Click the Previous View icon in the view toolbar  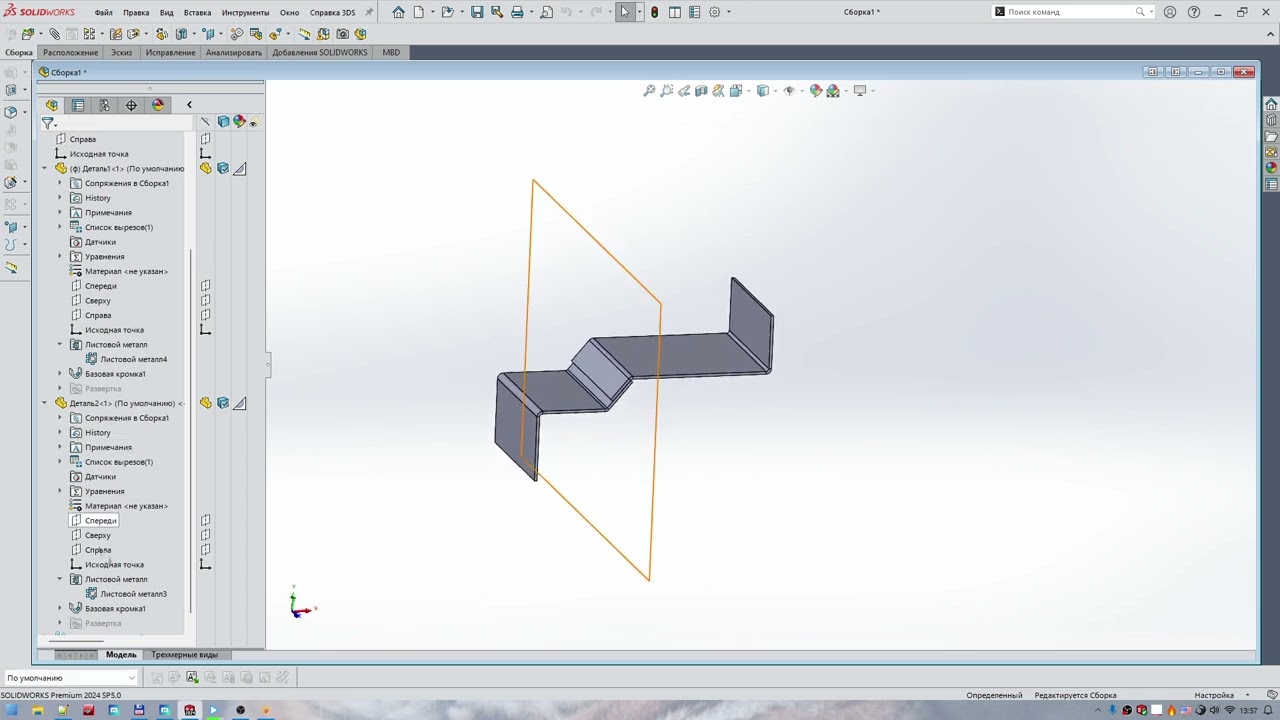684,91
